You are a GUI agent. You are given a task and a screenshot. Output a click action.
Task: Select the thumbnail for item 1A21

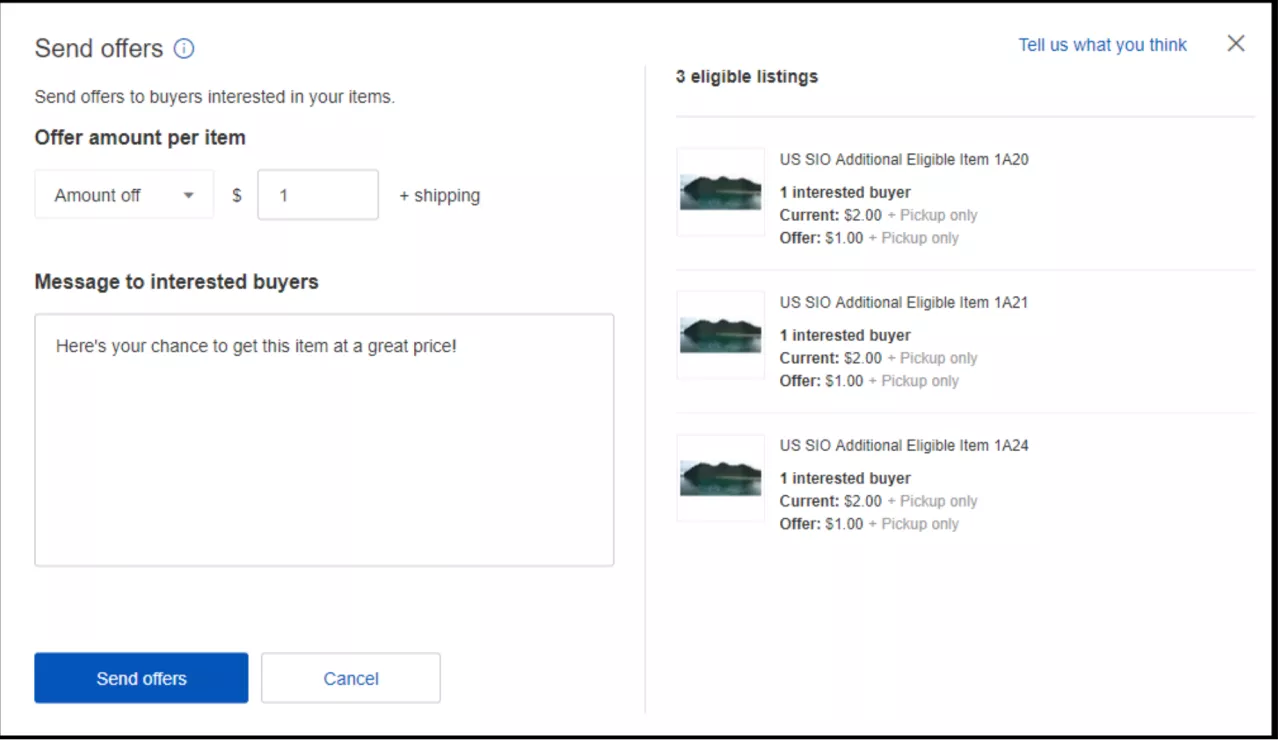click(720, 335)
